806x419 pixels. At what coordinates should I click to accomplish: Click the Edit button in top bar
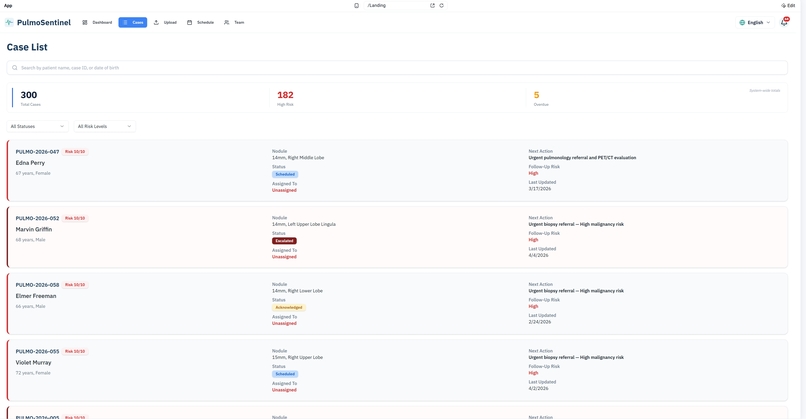[x=788, y=5]
